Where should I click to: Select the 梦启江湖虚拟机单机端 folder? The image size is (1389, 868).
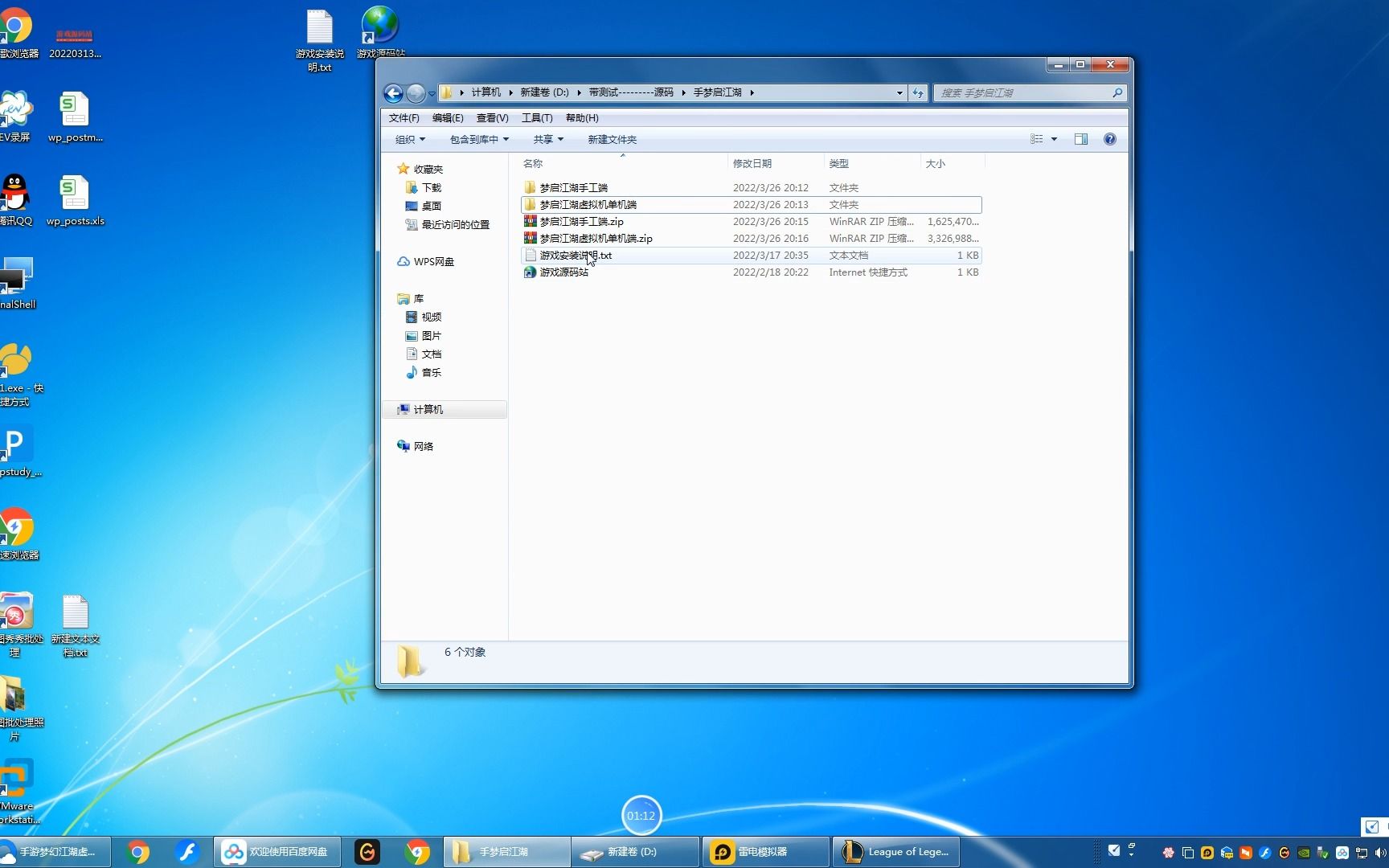tap(751, 205)
